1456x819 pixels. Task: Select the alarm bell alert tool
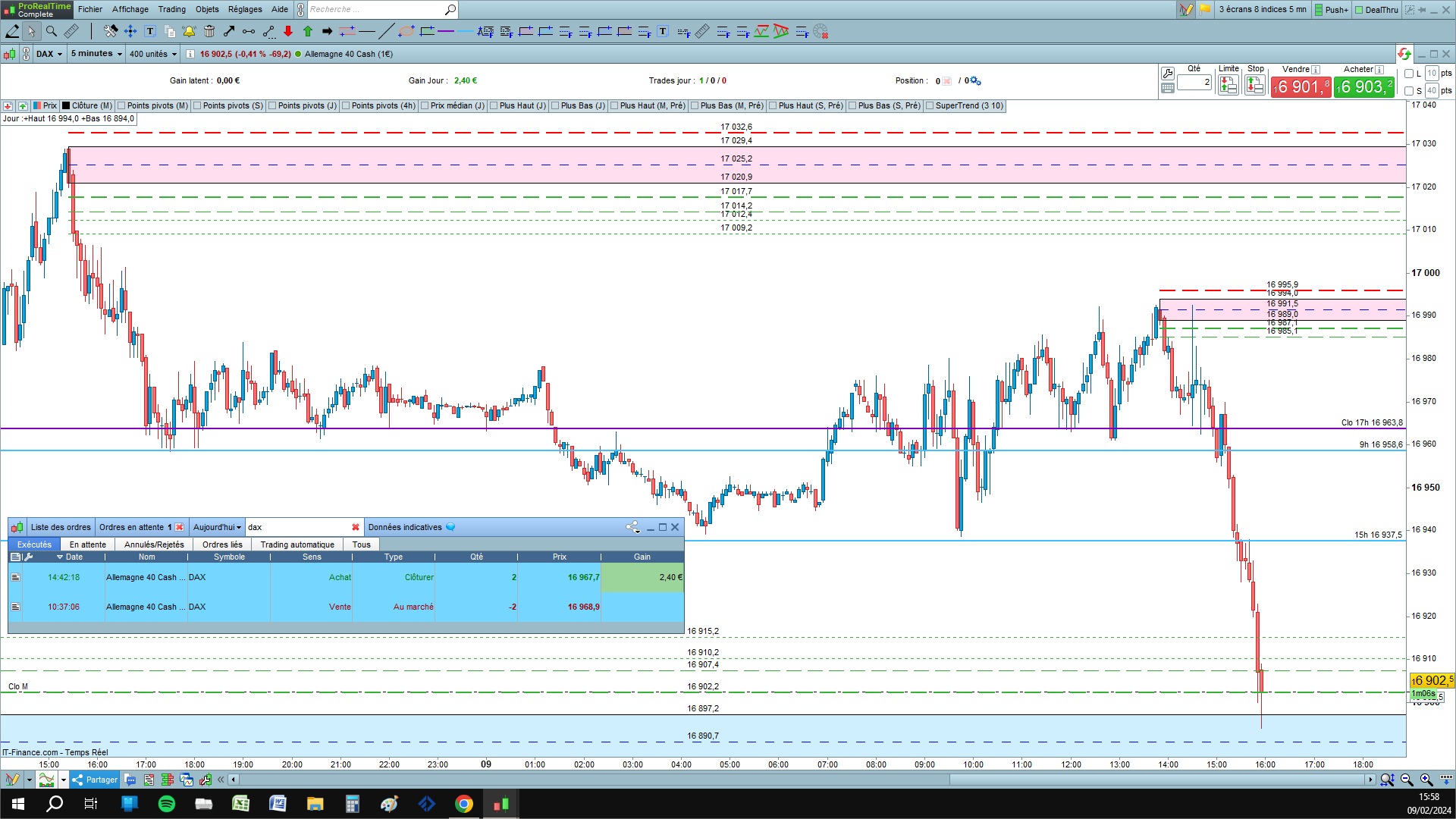pos(189,31)
